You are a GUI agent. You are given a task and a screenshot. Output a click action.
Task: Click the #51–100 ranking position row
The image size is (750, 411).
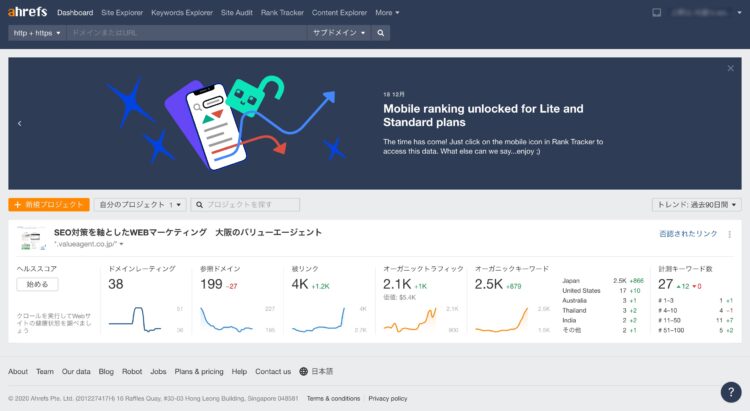point(695,330)
